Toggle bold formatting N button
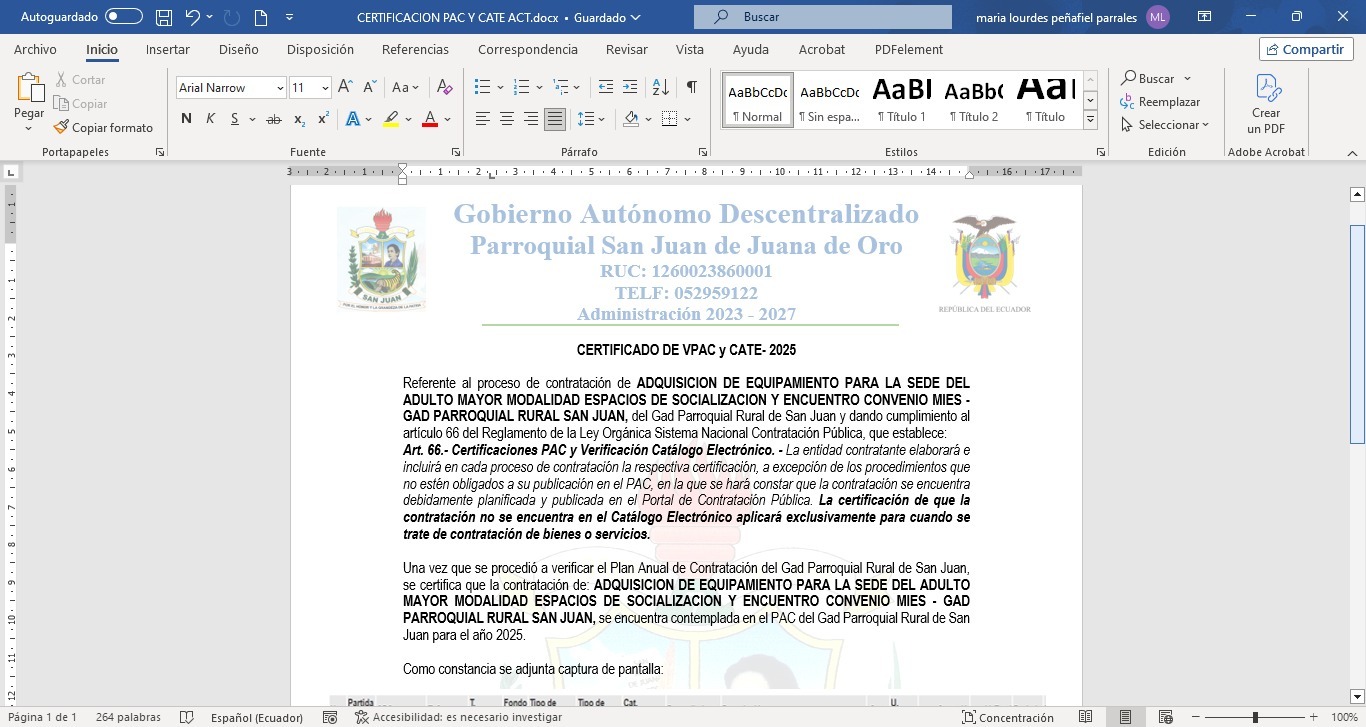The width and height of the screenshot is (1366, 727). 186,119
